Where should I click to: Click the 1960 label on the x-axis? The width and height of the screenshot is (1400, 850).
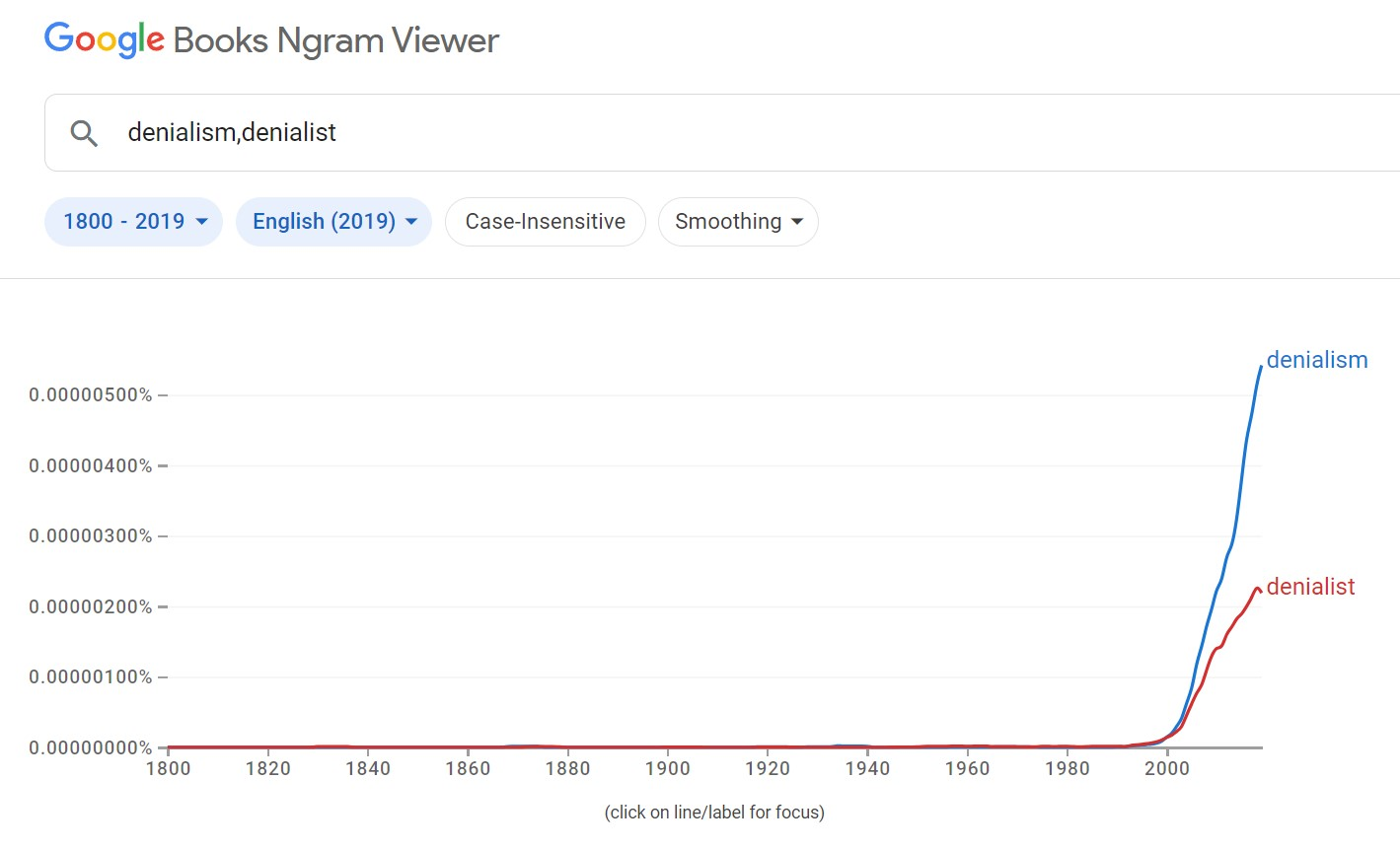(967, 768)
